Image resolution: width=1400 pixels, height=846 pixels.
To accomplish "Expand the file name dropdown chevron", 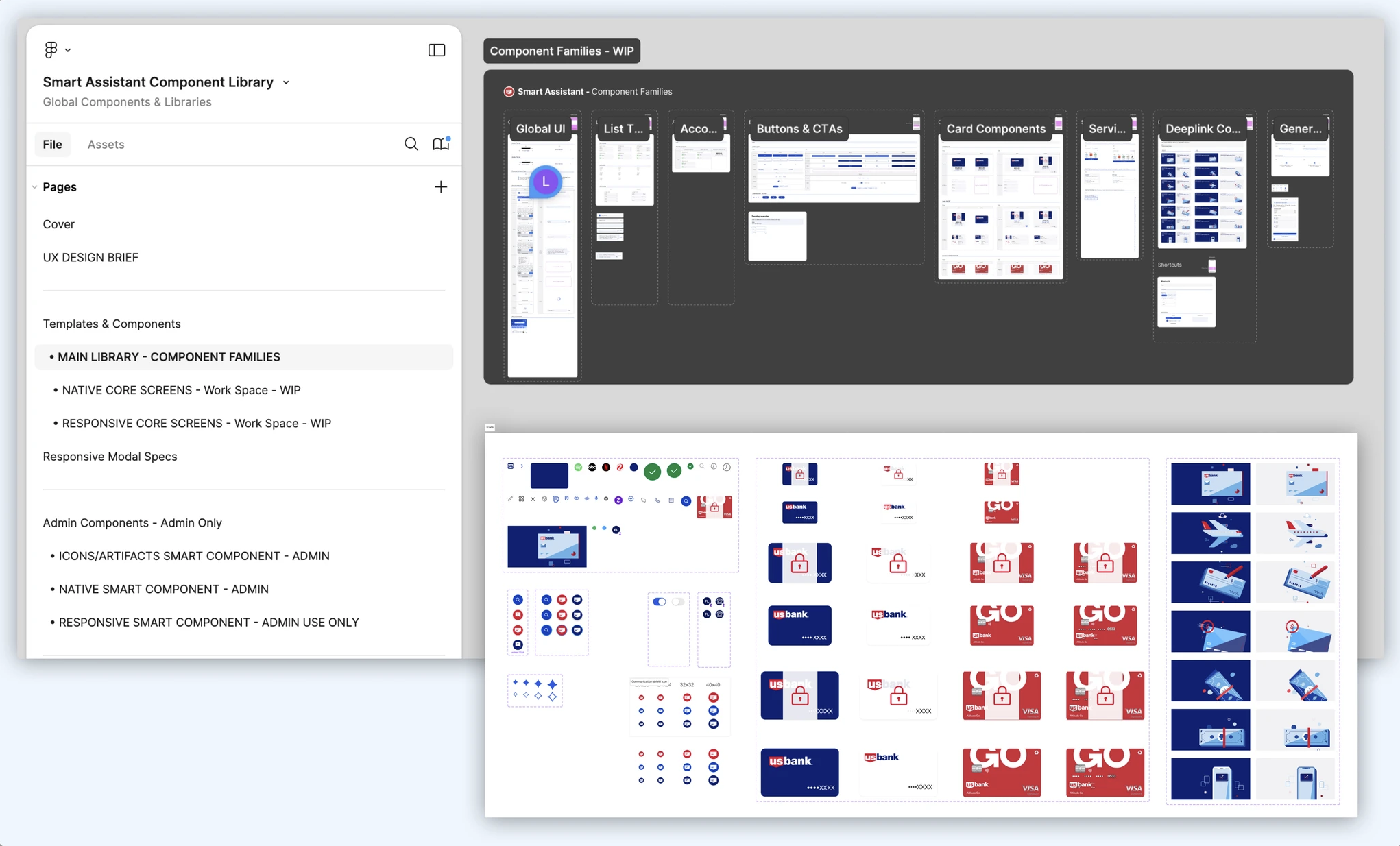I will 286,82.
